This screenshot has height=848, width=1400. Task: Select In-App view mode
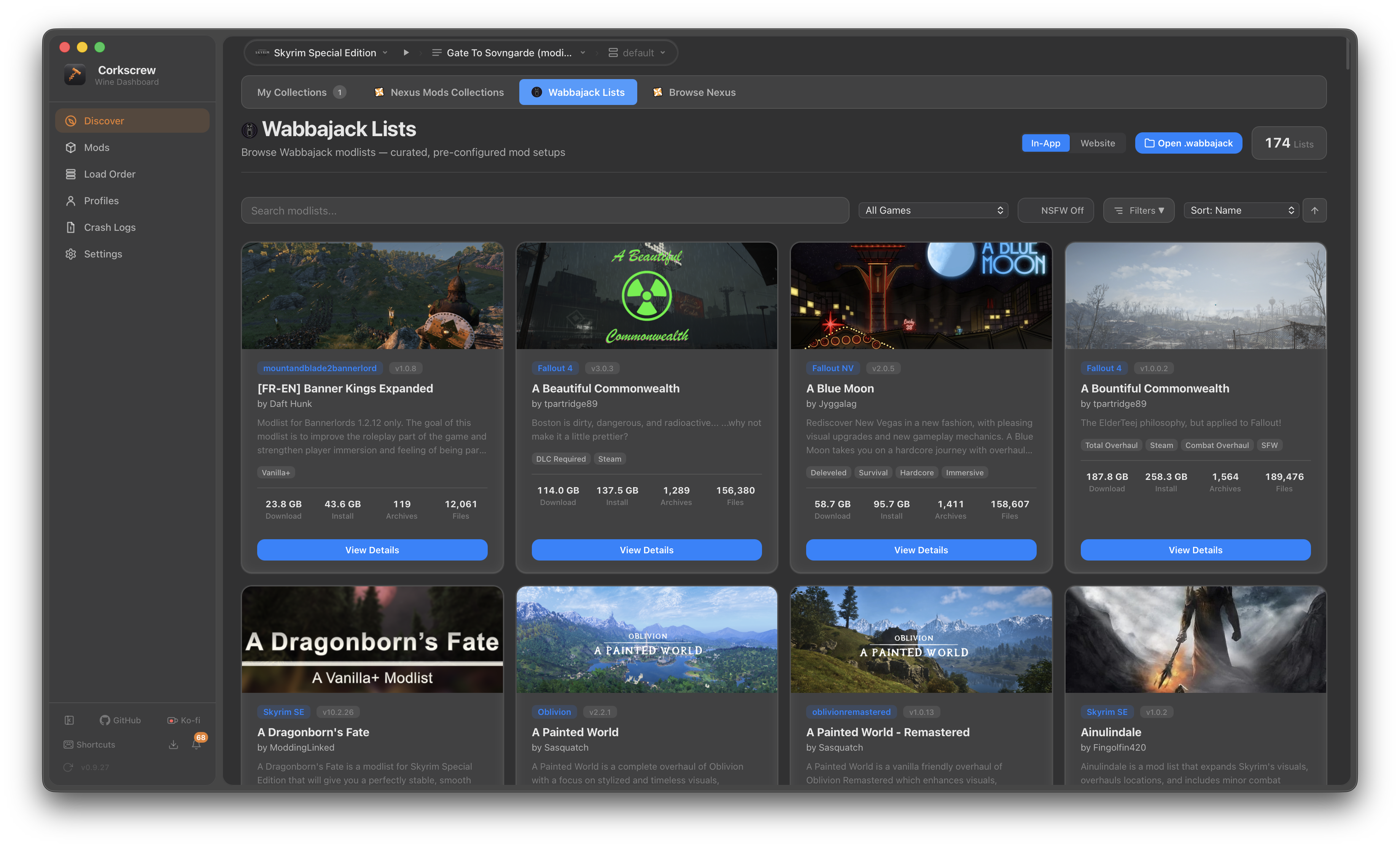click(x=1045, y=143)
